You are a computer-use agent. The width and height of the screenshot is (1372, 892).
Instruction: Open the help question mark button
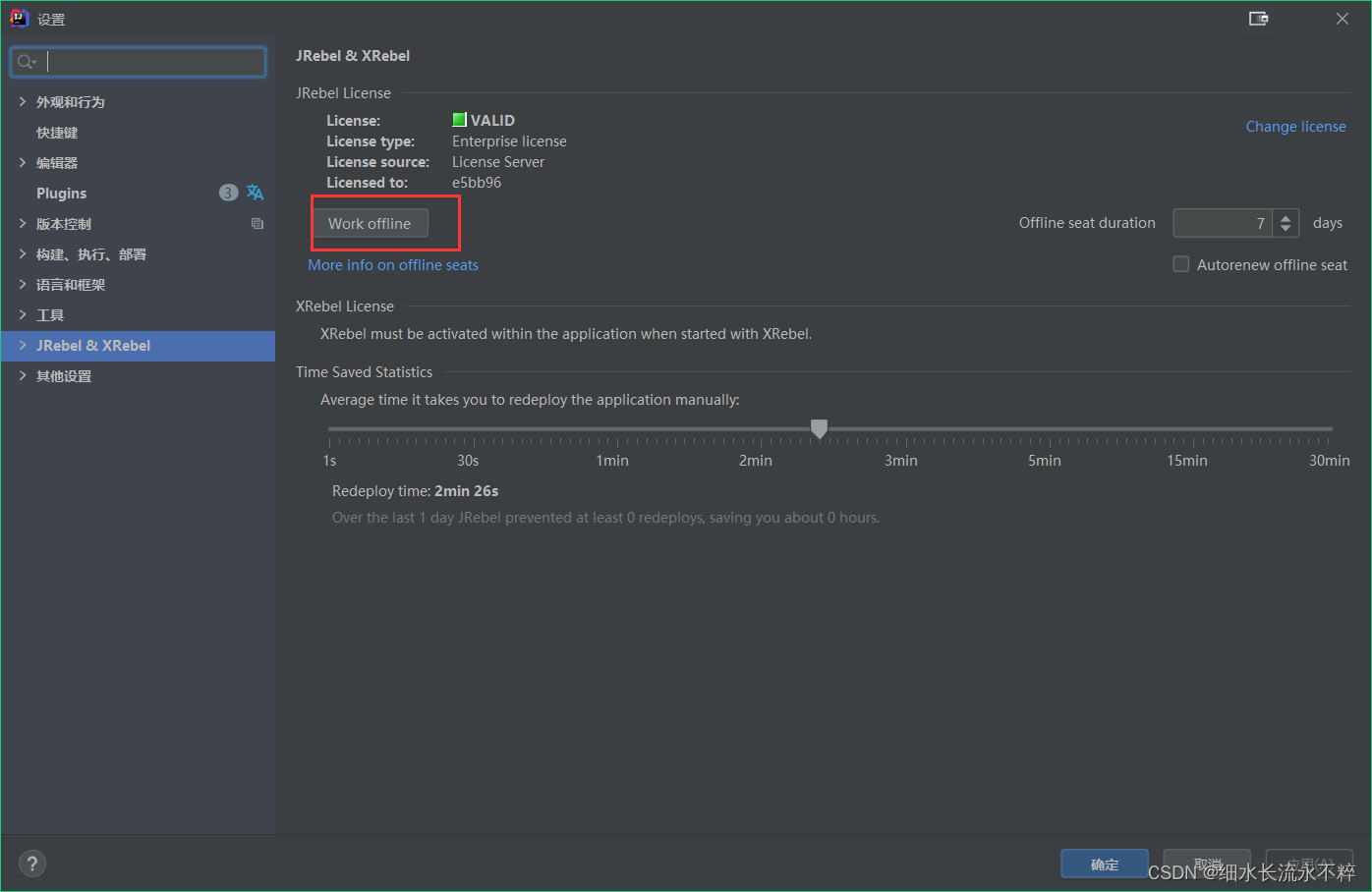click(32, 864)
